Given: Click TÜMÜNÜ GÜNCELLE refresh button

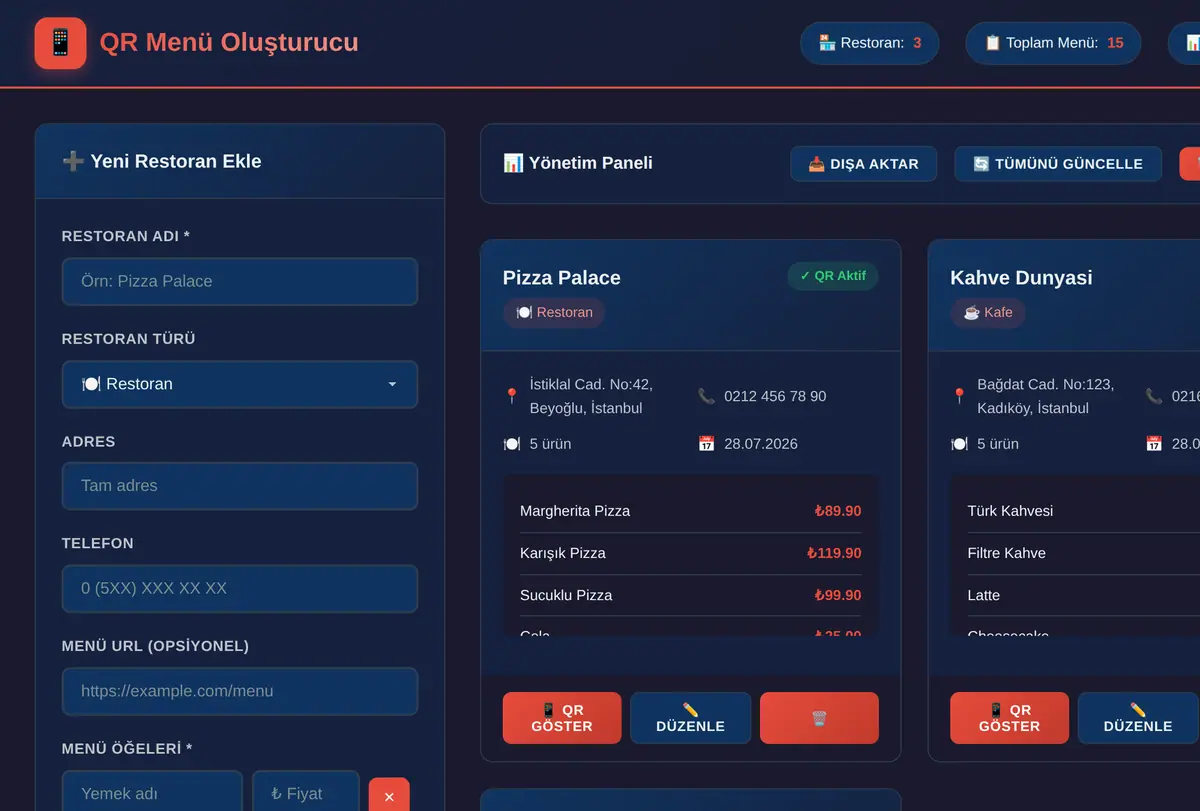Looking at the screenshot, I should click(1058, 164).
